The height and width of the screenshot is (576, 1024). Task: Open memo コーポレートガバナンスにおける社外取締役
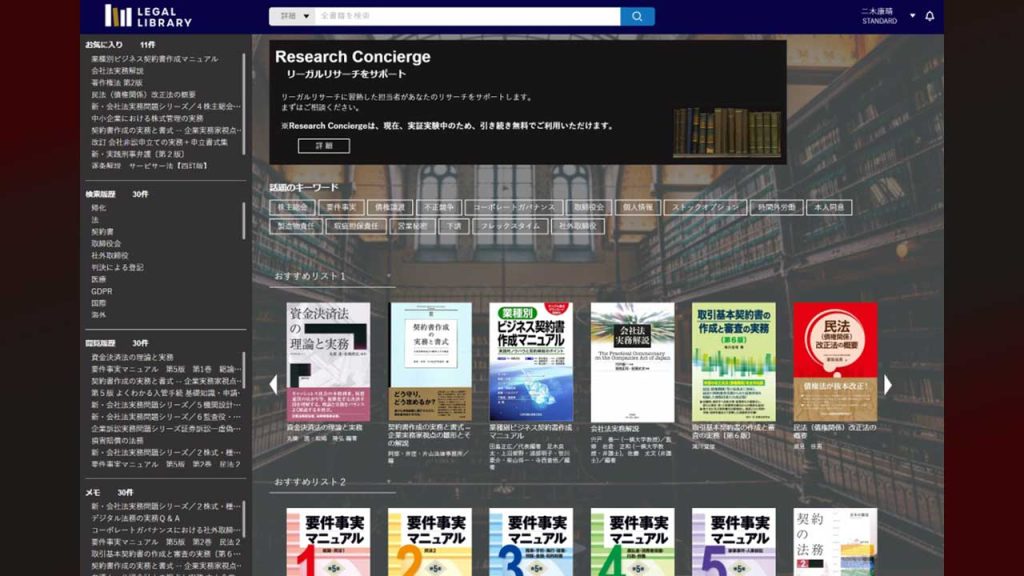point(166,530)
